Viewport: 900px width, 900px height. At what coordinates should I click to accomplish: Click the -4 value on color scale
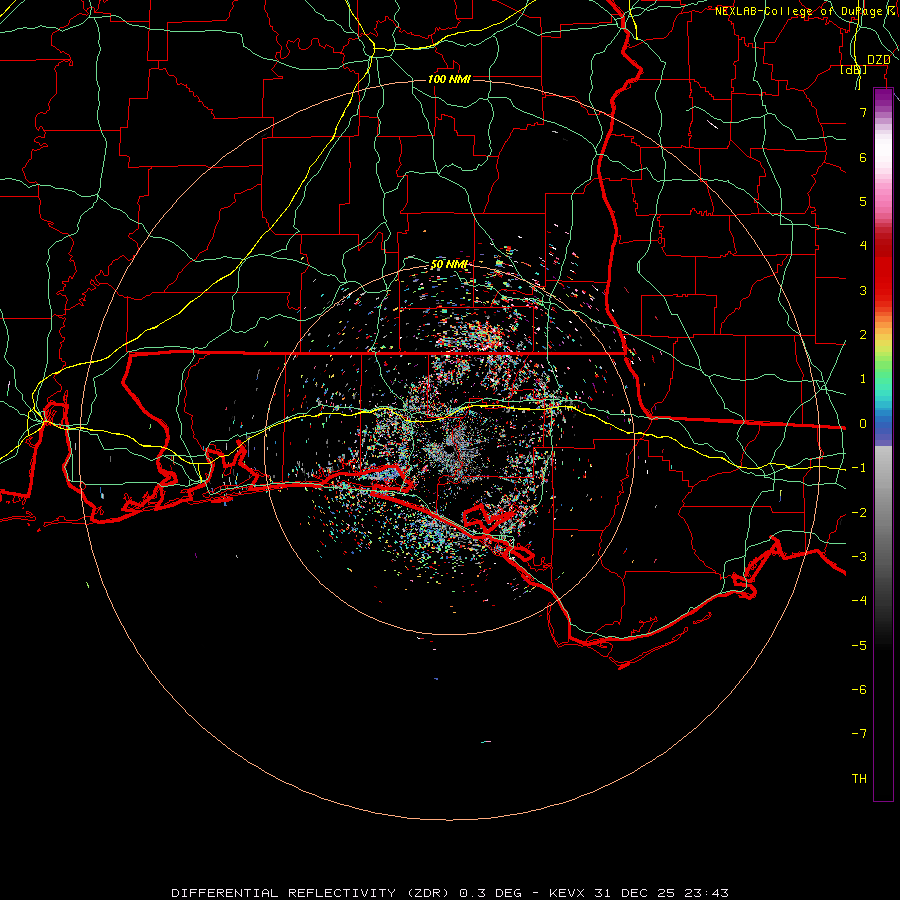click(x=859, y=601)
